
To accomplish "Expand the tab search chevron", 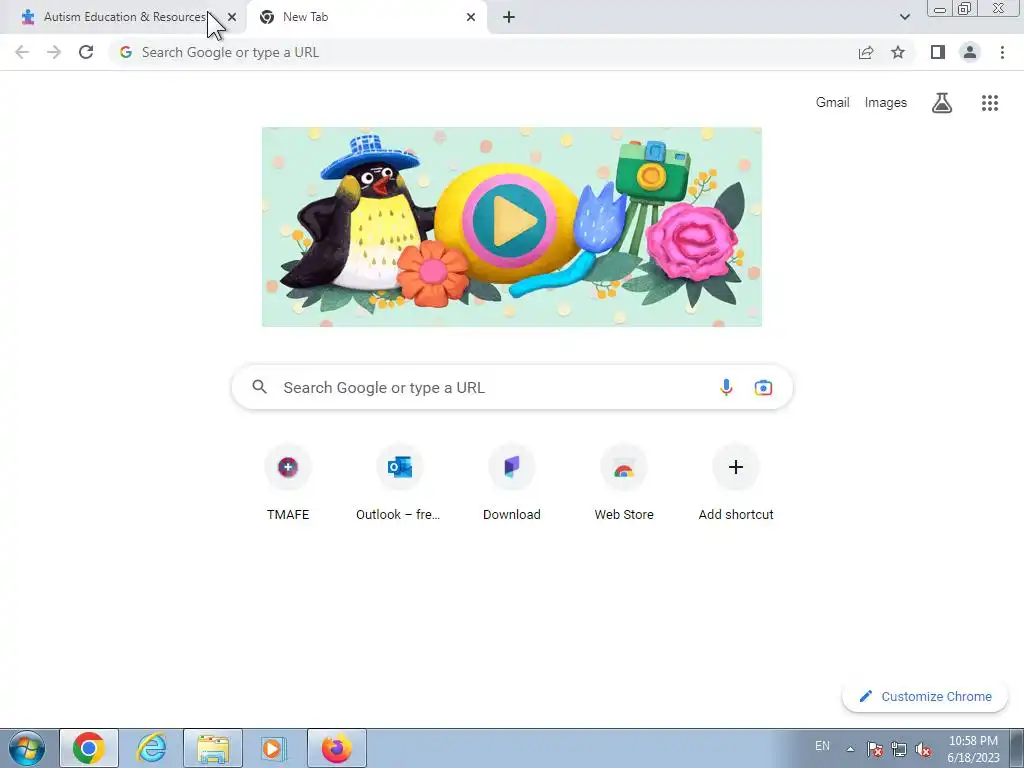I will pyautogui.click(x=904, y=17).
